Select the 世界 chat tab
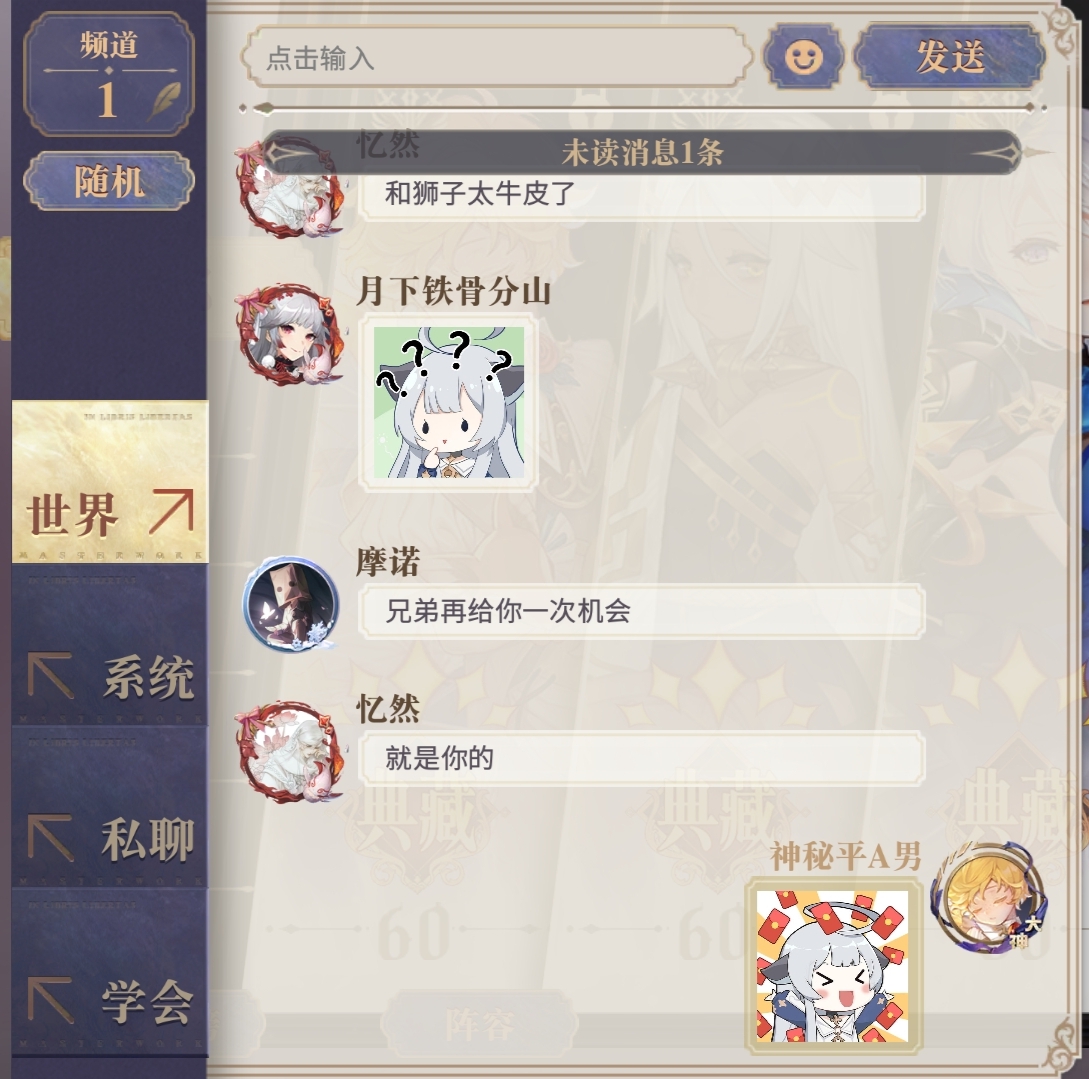This screenshot has height=1079, width=1089. point(110,481)
